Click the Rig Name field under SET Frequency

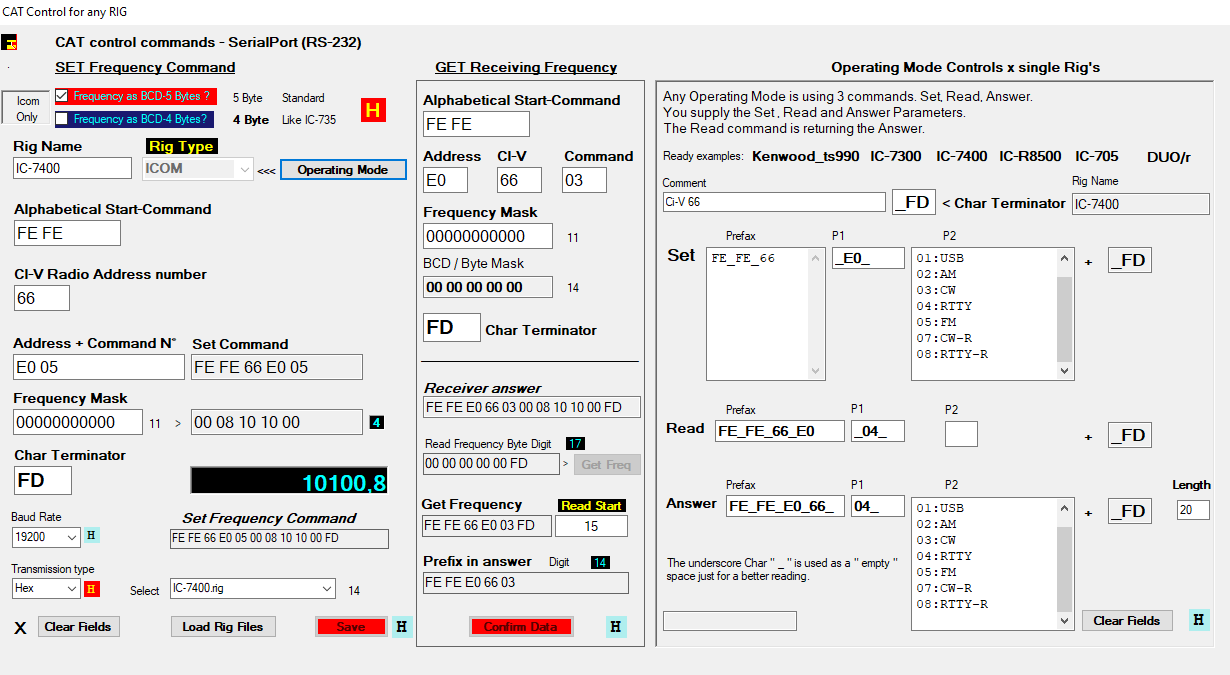coord(73,168)
